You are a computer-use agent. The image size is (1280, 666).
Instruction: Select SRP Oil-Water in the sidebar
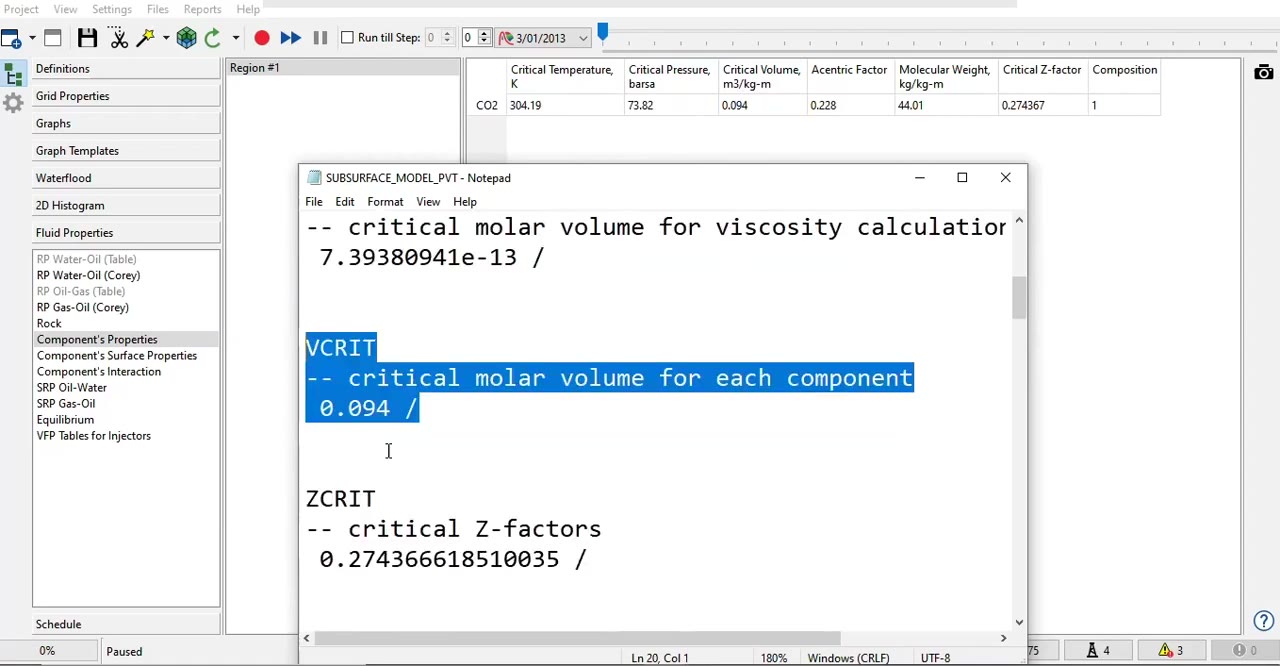click(71, 387)
